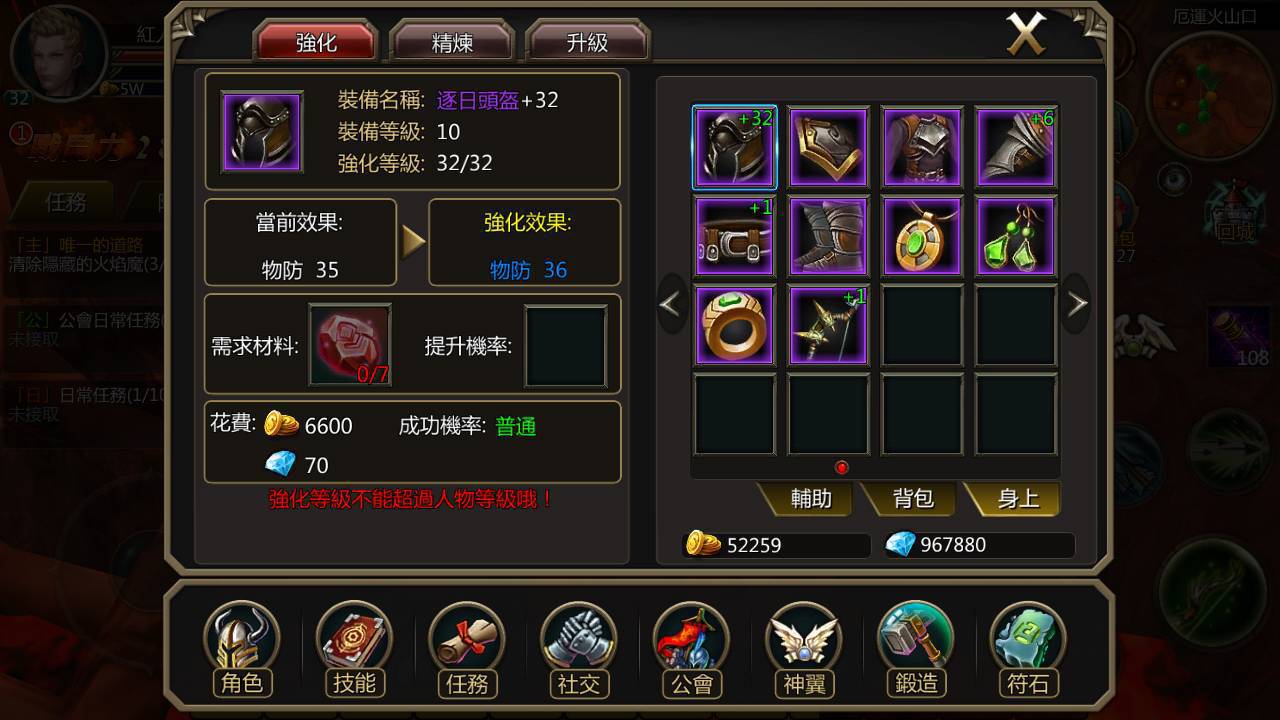Screen dimensions: 1280x720
Task: Open the 神翼 wings icon
Action: 804,650
